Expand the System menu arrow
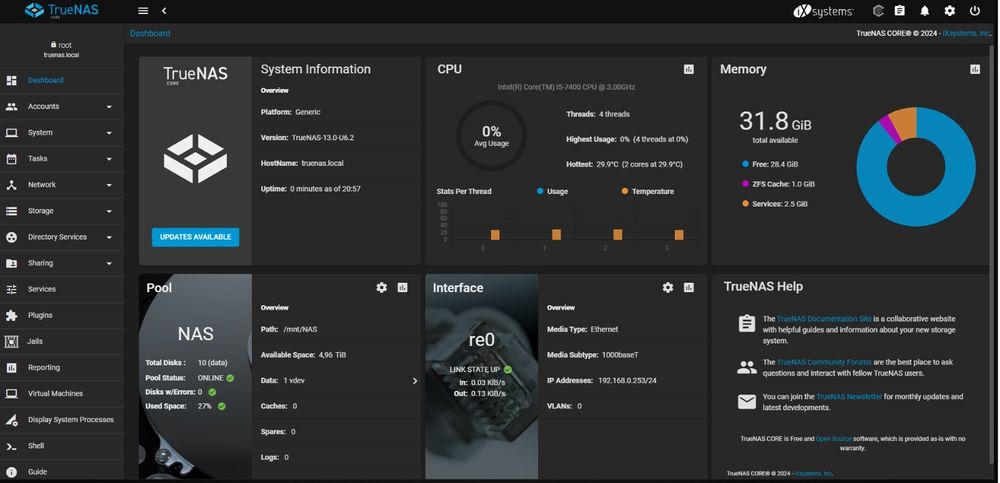The height and width of the screenshot is (483, 1000). coord(109,133)
